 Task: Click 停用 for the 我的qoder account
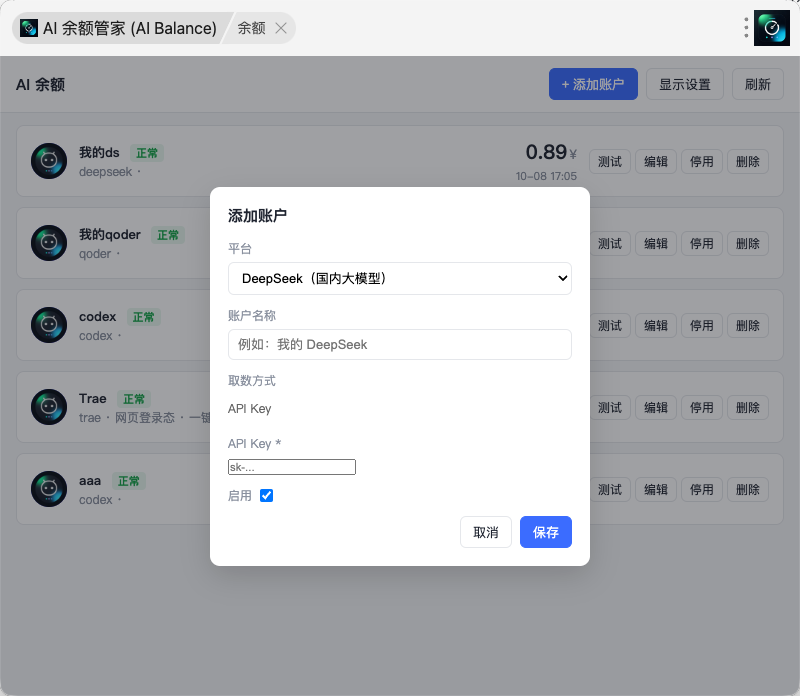[702, 244]
